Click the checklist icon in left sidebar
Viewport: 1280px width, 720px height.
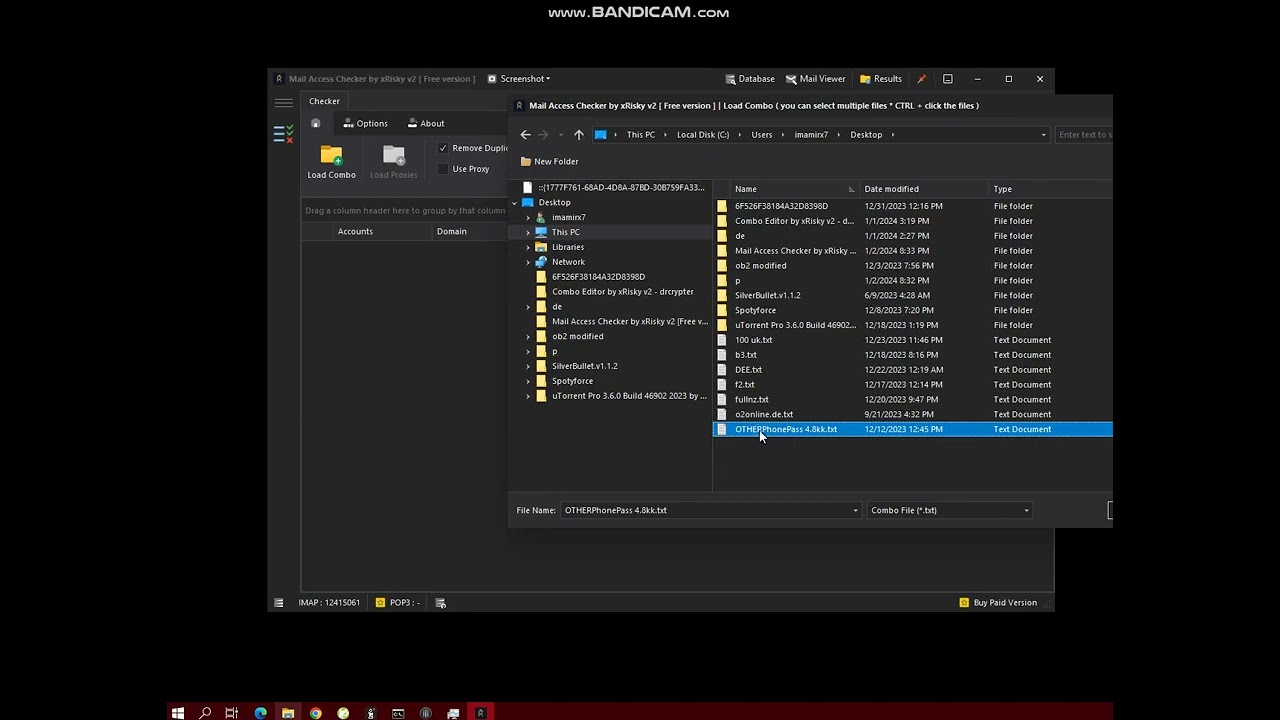[284, 133]
